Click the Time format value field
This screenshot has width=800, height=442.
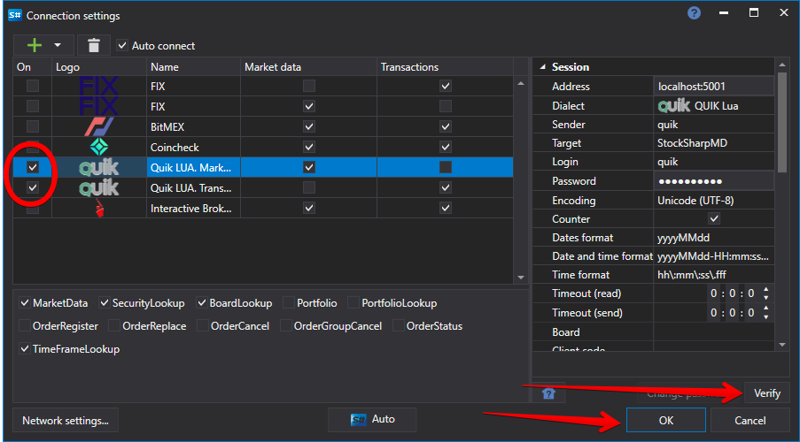[714, 275]
